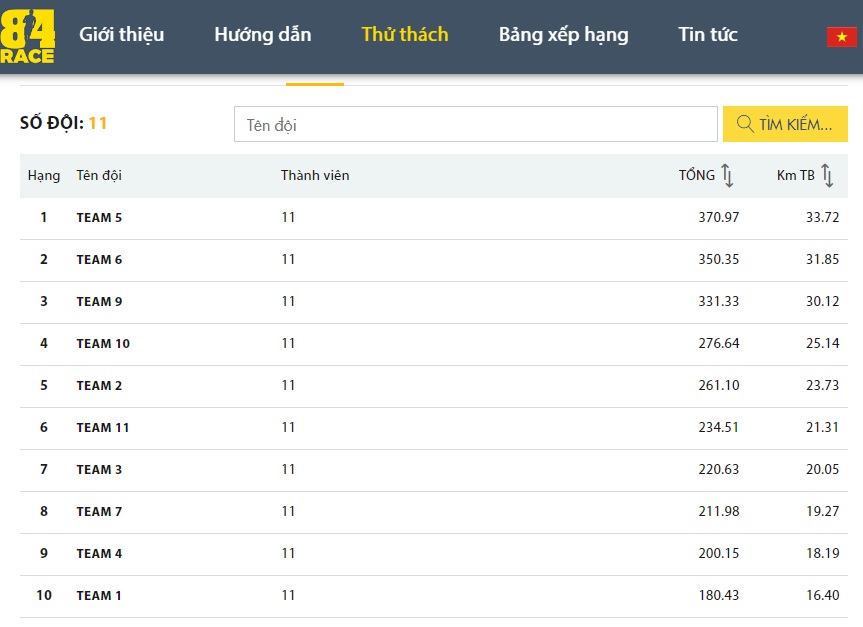Screen dimensions: 863x627
Task: Open TEAM 5 details
Action: (x=99, y=218)
